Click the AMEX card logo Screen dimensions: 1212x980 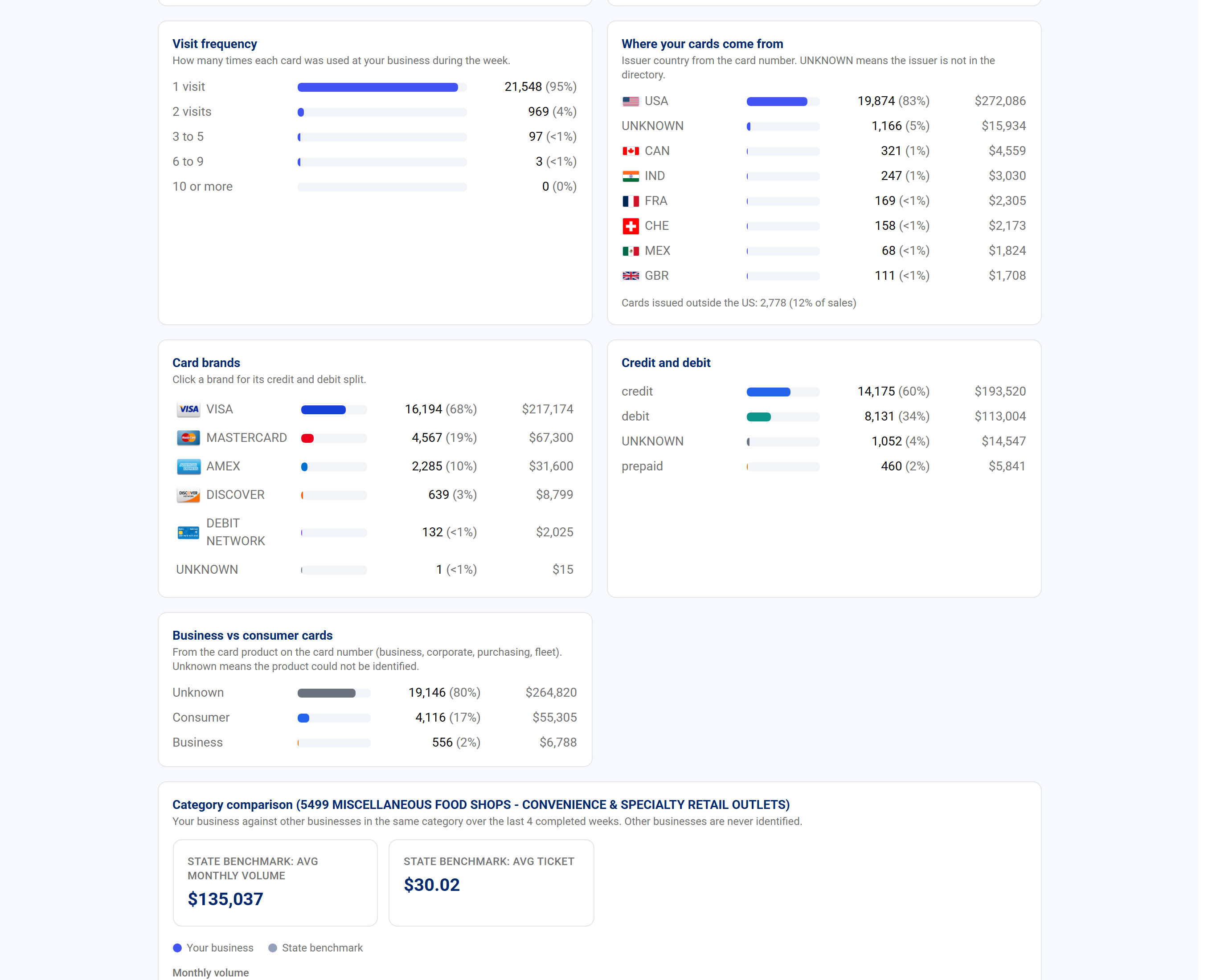pos(188,466)
